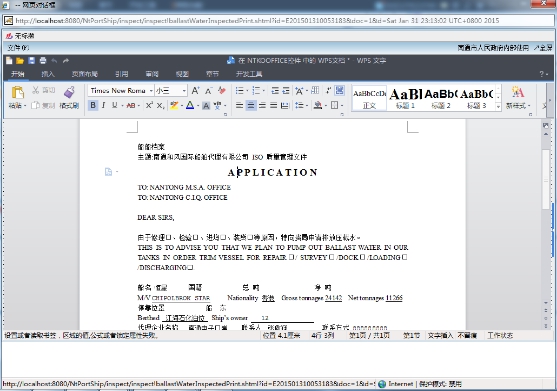Image resolution: width=557 pixels, height=391 pixels.
Task: Apply paragraph shading fill color
Action: click(318, 105)
